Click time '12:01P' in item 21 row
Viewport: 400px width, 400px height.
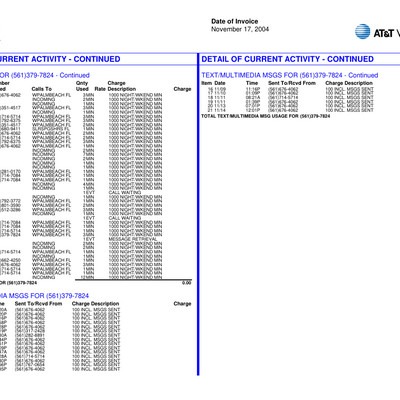pyautogui.click(x=252, y=110)
